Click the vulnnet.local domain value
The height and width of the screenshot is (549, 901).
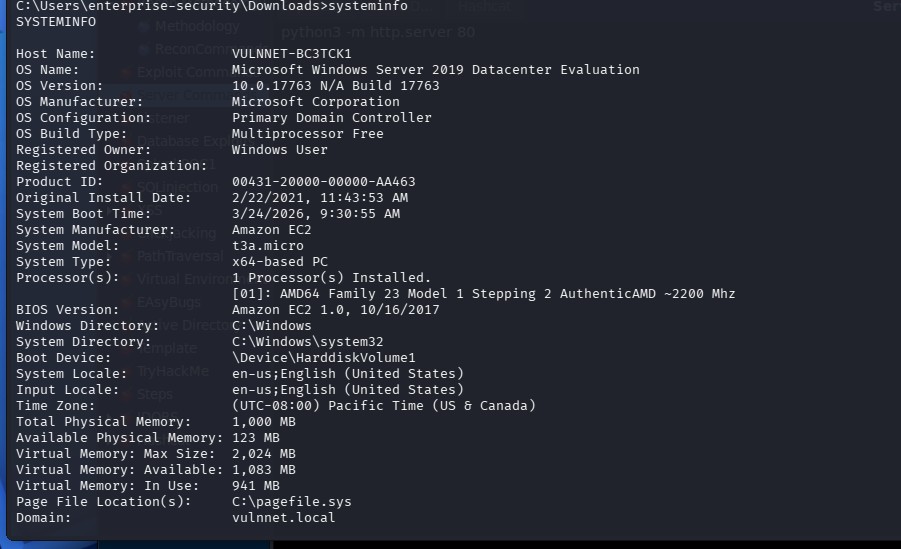(283, 517)
